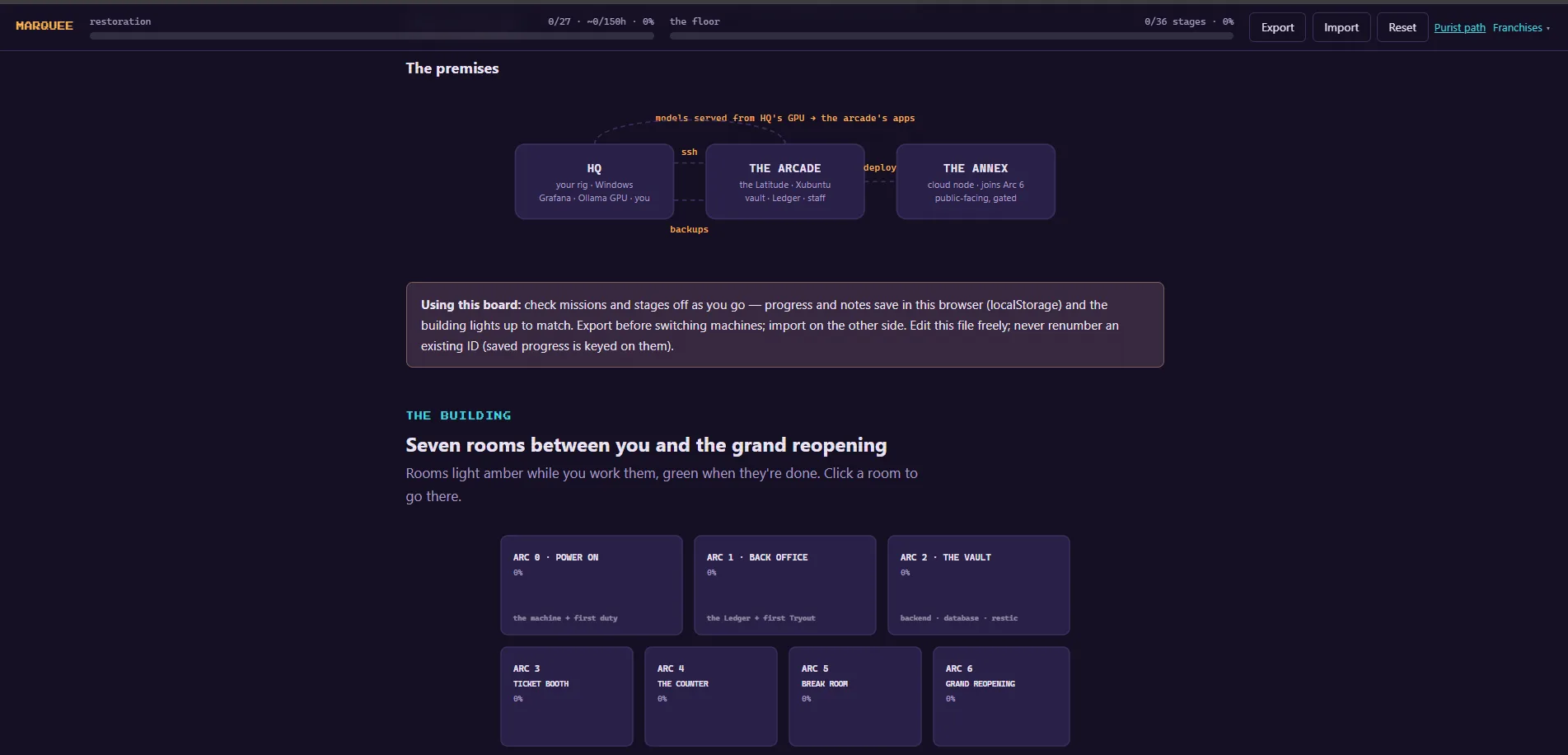Click the 'Using this board' note box

[x=785, y=325]
